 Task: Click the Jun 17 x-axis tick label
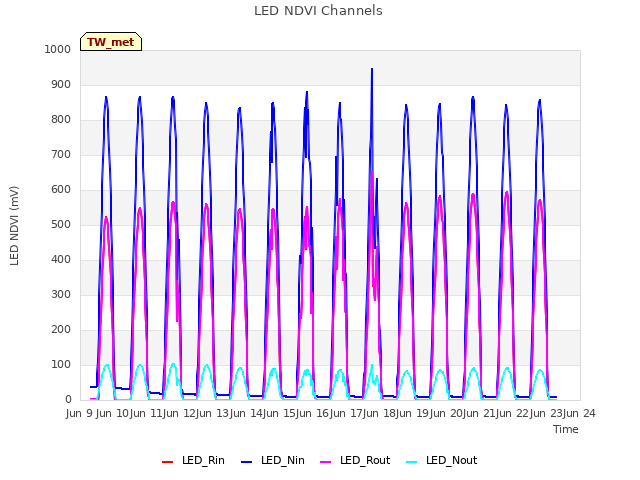(x=345, y=413)
